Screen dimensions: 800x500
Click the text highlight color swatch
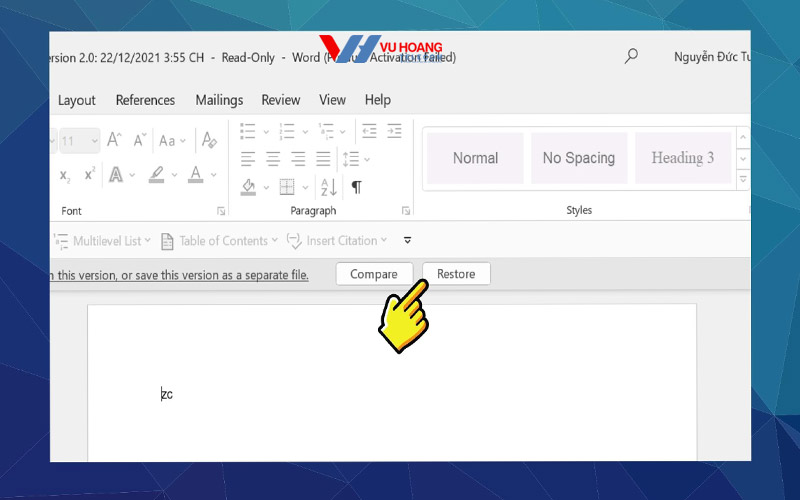tap(156, 175)
